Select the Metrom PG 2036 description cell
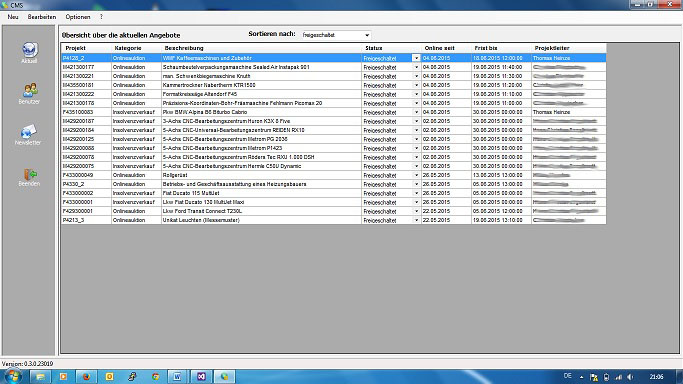Viewport: 683px width, 384px height. 261,139
